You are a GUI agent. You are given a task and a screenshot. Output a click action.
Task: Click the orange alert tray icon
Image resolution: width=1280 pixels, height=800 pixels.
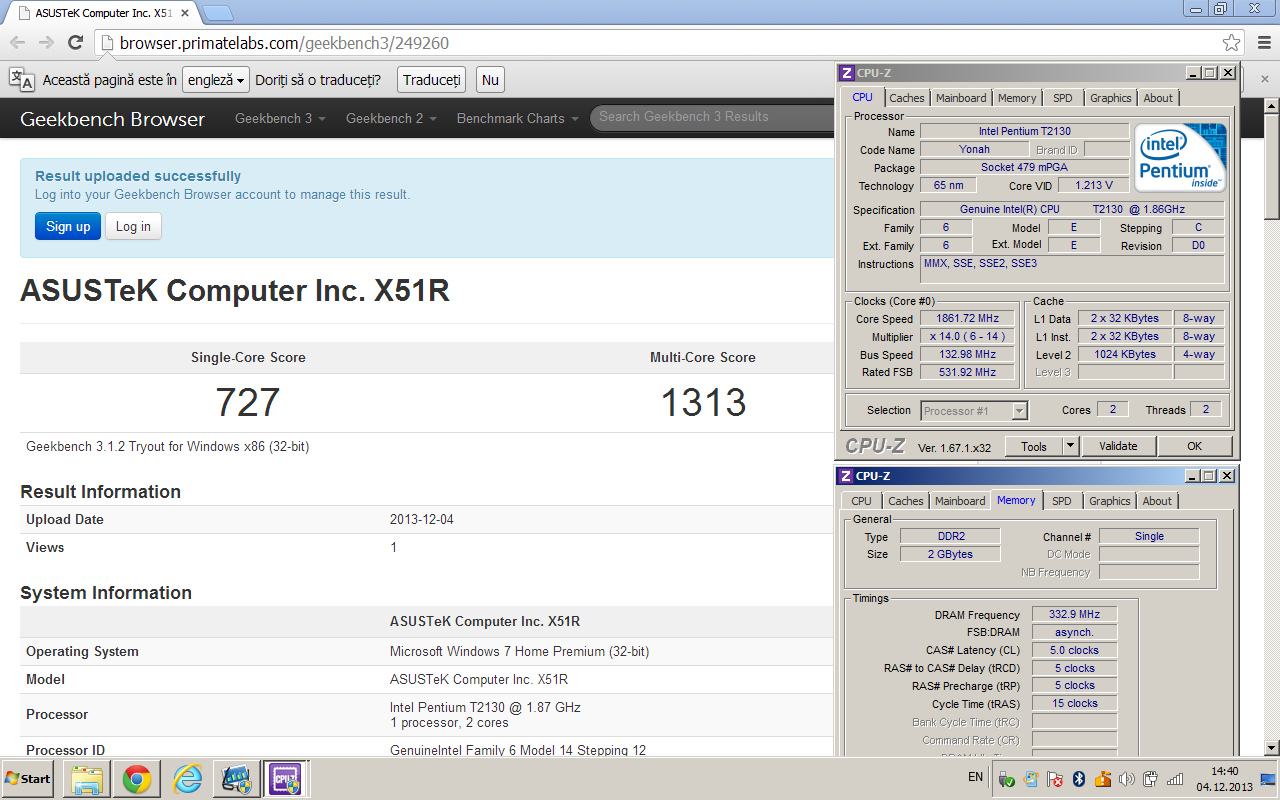pos(1103,779)
